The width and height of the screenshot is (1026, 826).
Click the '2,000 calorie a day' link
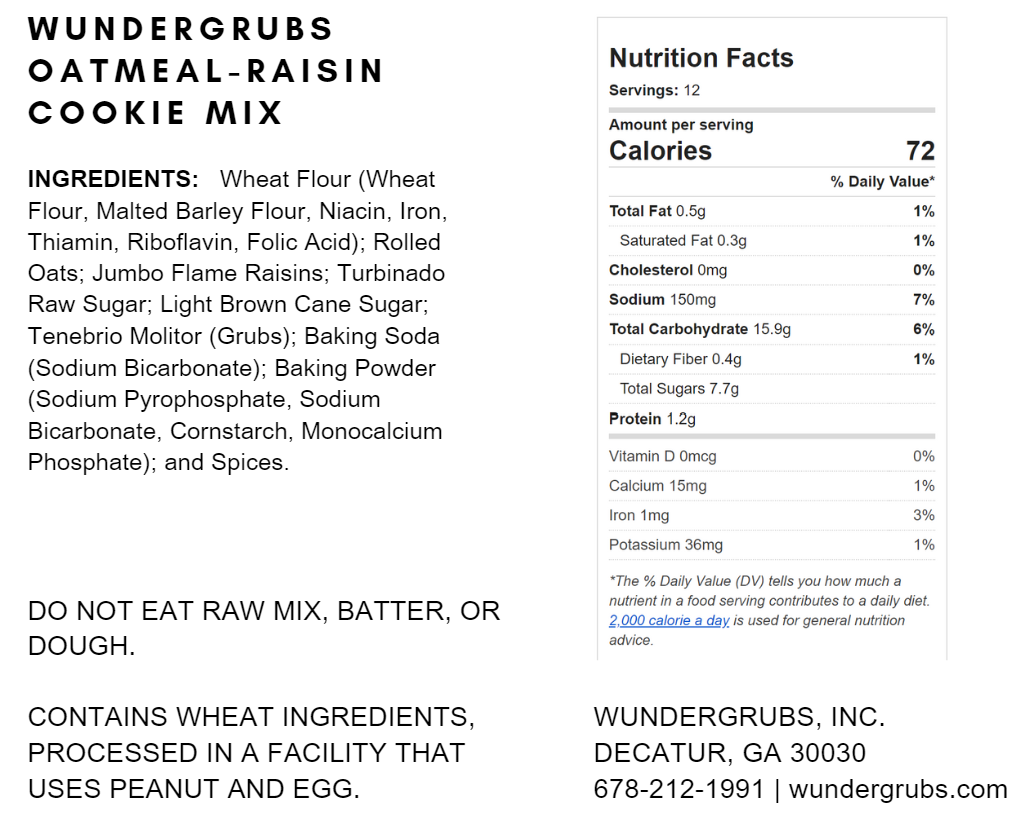pyautogui.click(x=668, y=621)
